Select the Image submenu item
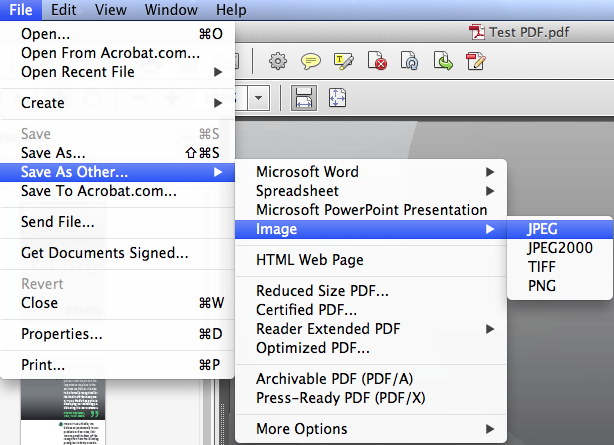The height and width of the screenshot is (445, 614). click(x=371, y=229)
